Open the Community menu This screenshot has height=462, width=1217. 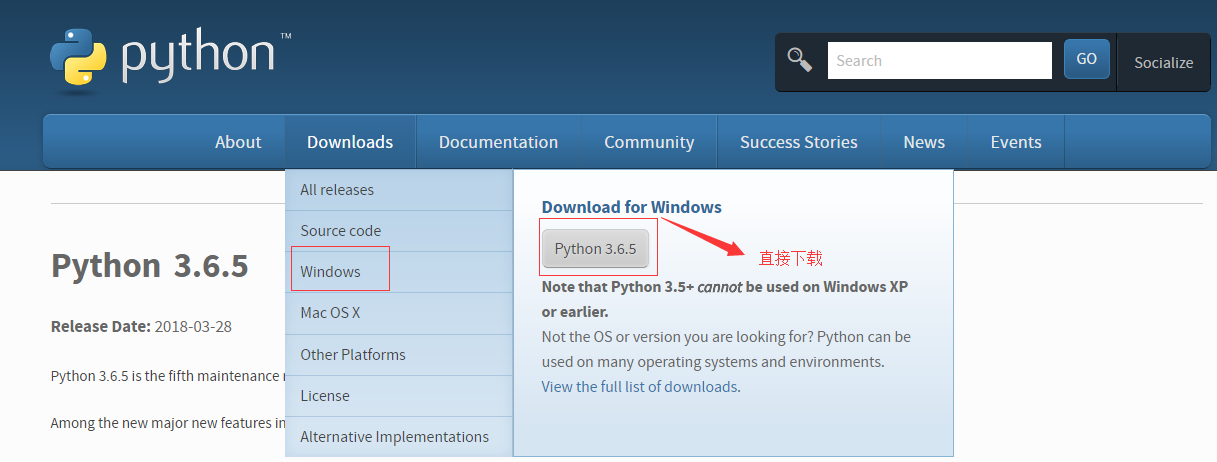[649, 142]
